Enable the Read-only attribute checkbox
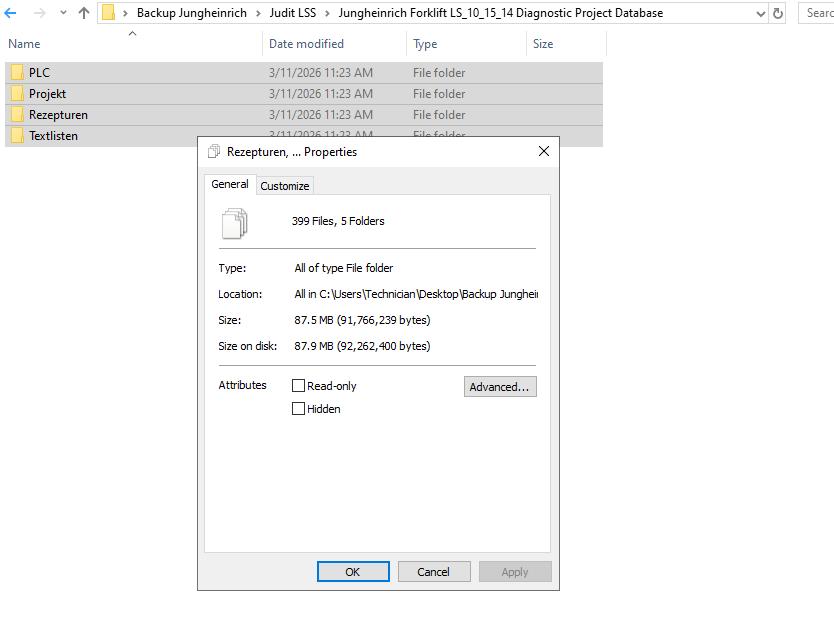The image size is (834, 635). (x=298, y=385)
